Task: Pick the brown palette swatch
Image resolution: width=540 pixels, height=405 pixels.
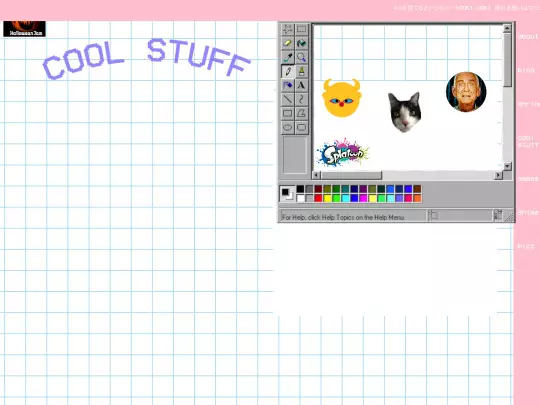Action: (417, 189)
